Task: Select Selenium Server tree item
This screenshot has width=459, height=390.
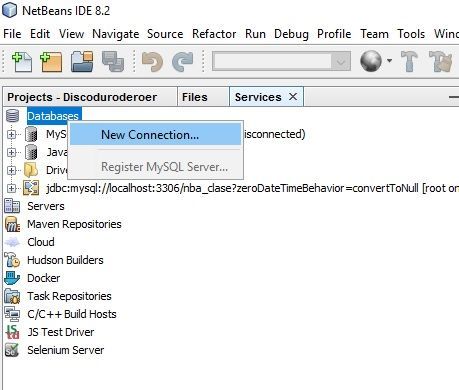Action: pyautogui.click(x=65, y=350)
